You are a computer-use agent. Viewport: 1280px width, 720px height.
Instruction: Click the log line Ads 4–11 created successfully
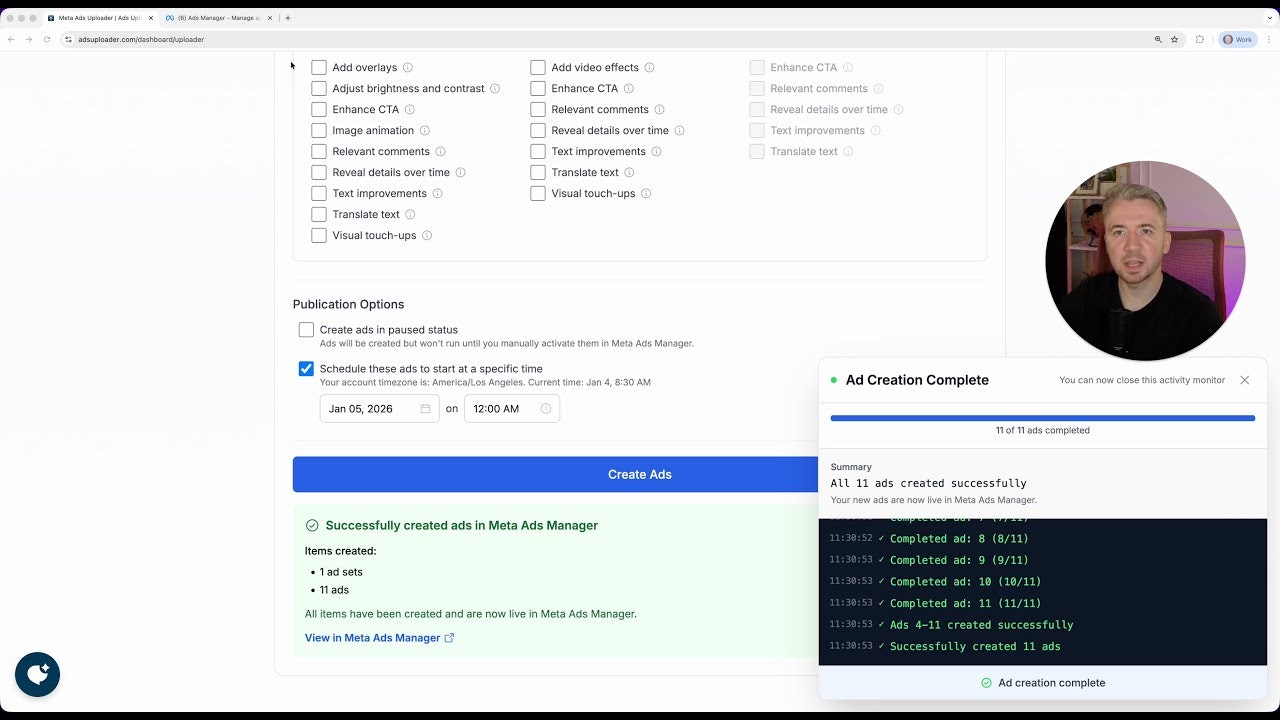pos(981,625)
